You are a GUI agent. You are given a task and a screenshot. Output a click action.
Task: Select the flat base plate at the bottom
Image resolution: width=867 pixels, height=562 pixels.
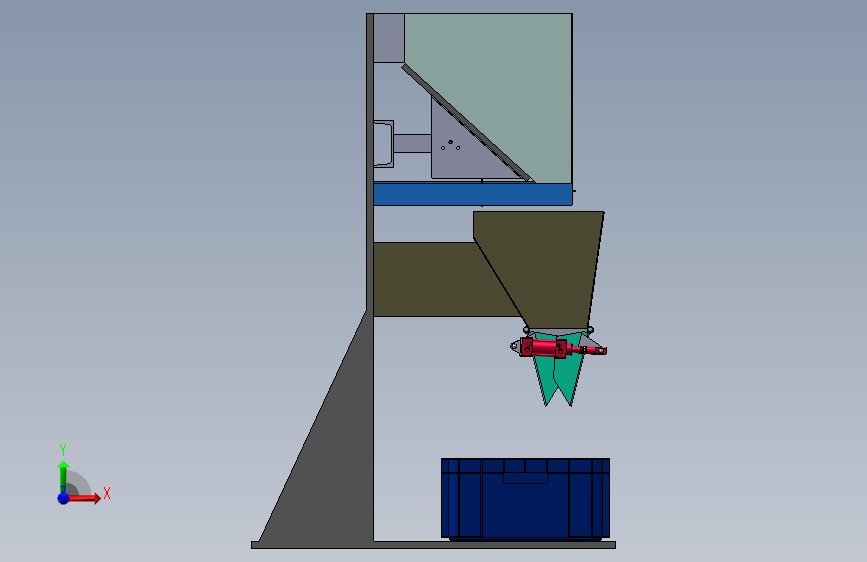434,545
